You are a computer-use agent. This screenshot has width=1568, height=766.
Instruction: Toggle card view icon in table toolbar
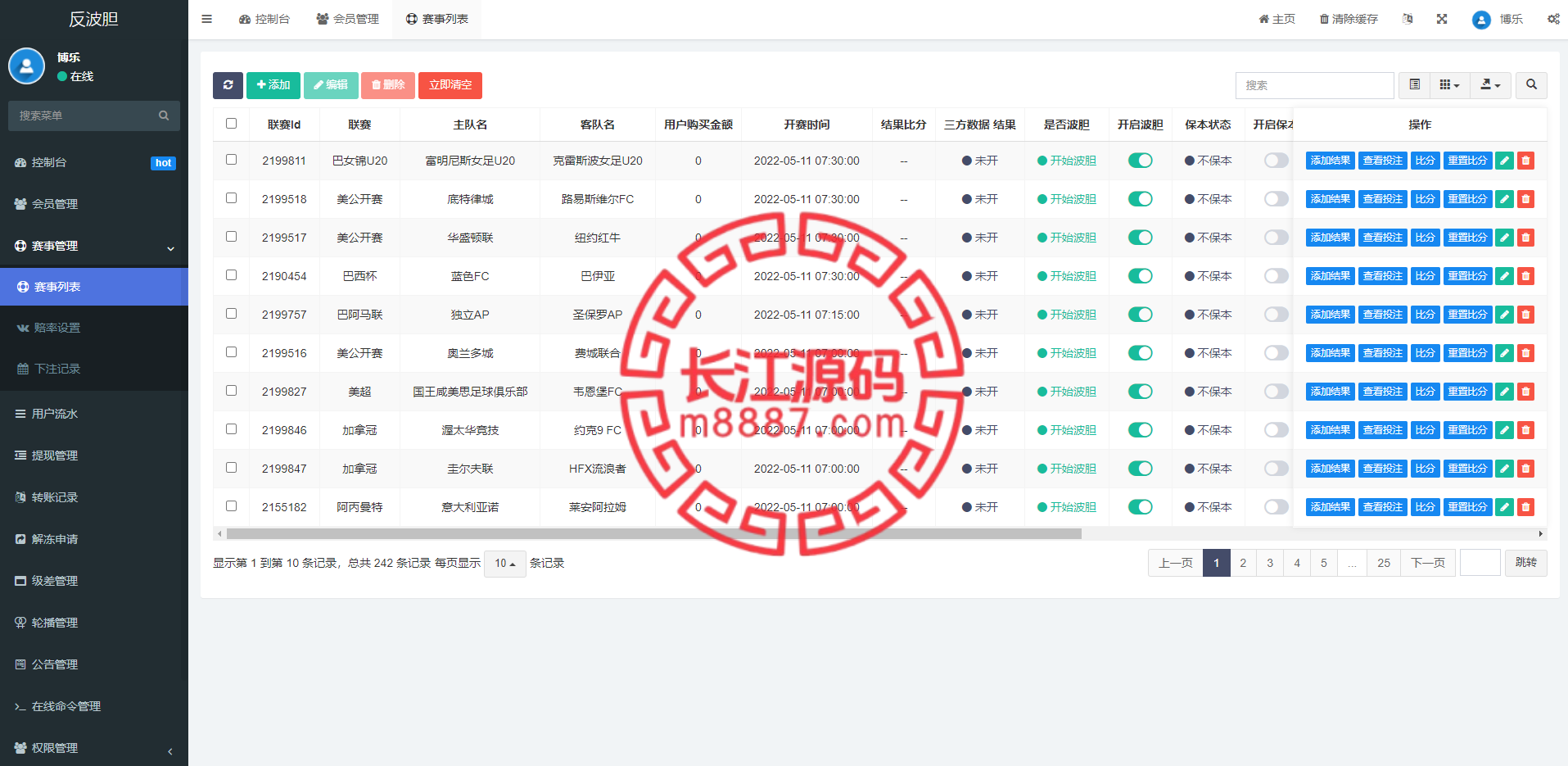(1414, 85)
